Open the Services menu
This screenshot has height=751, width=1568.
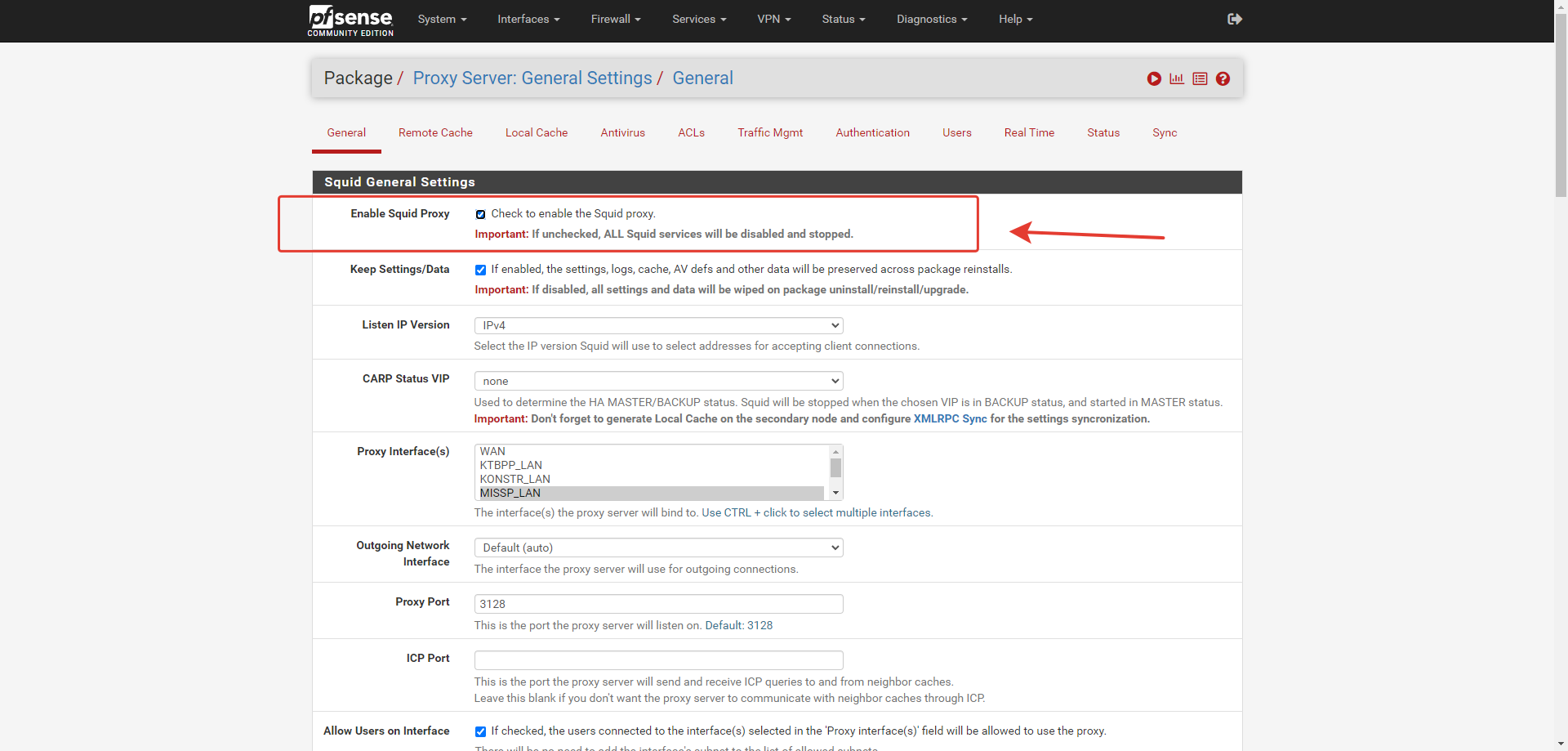699,19
